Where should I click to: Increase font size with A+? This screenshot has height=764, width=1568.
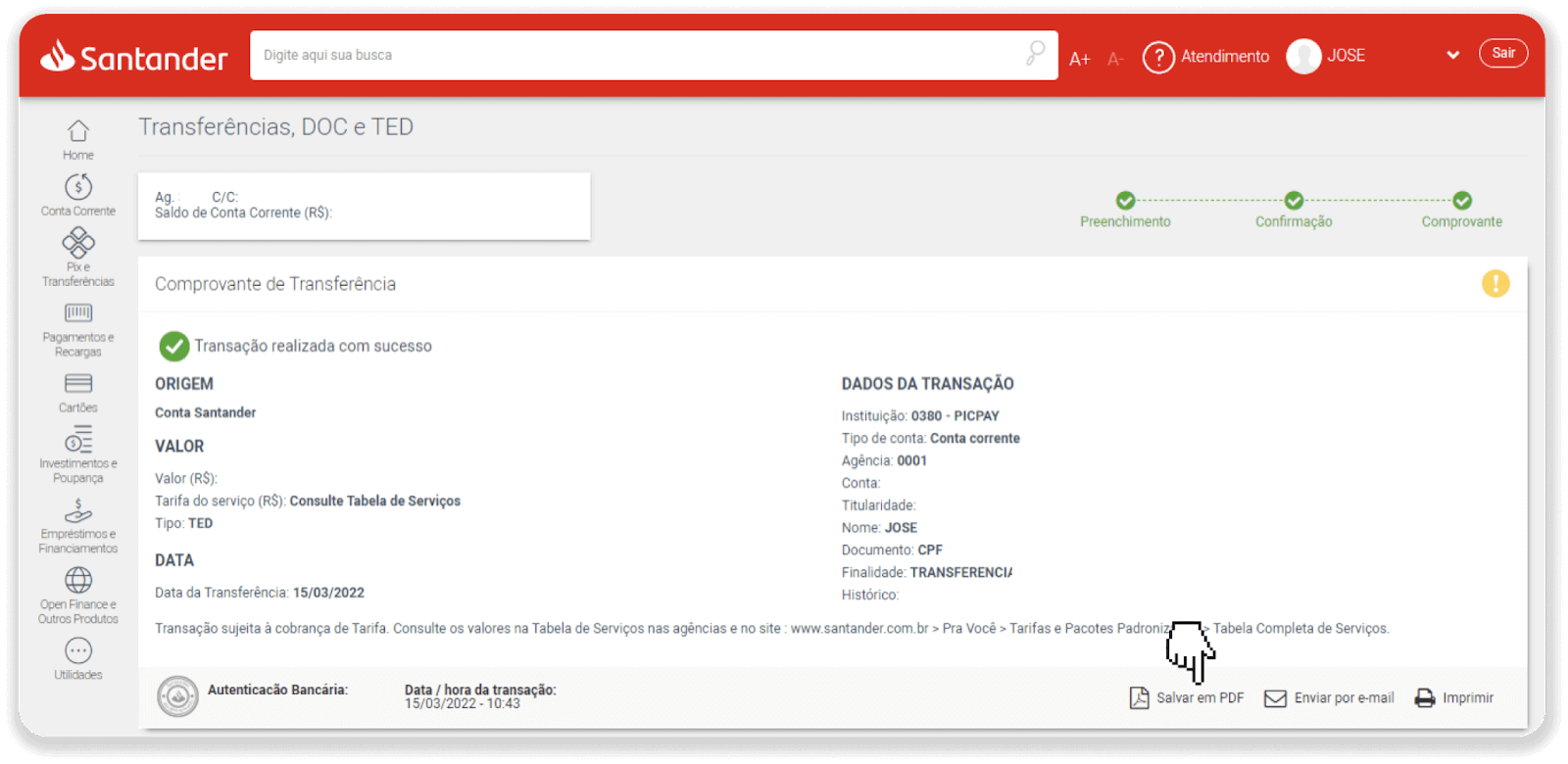coord(1079,59)
